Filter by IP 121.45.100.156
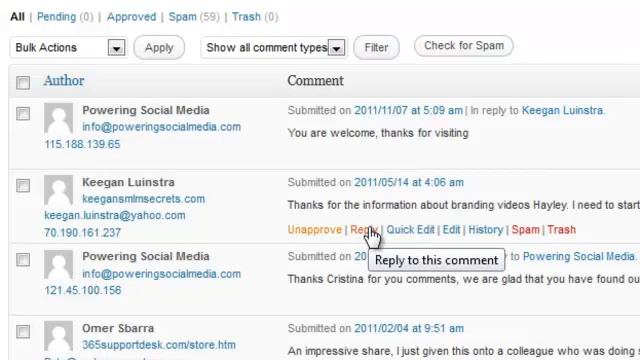The height and width of the screenshot is (360, 640). tap(82, 290)
